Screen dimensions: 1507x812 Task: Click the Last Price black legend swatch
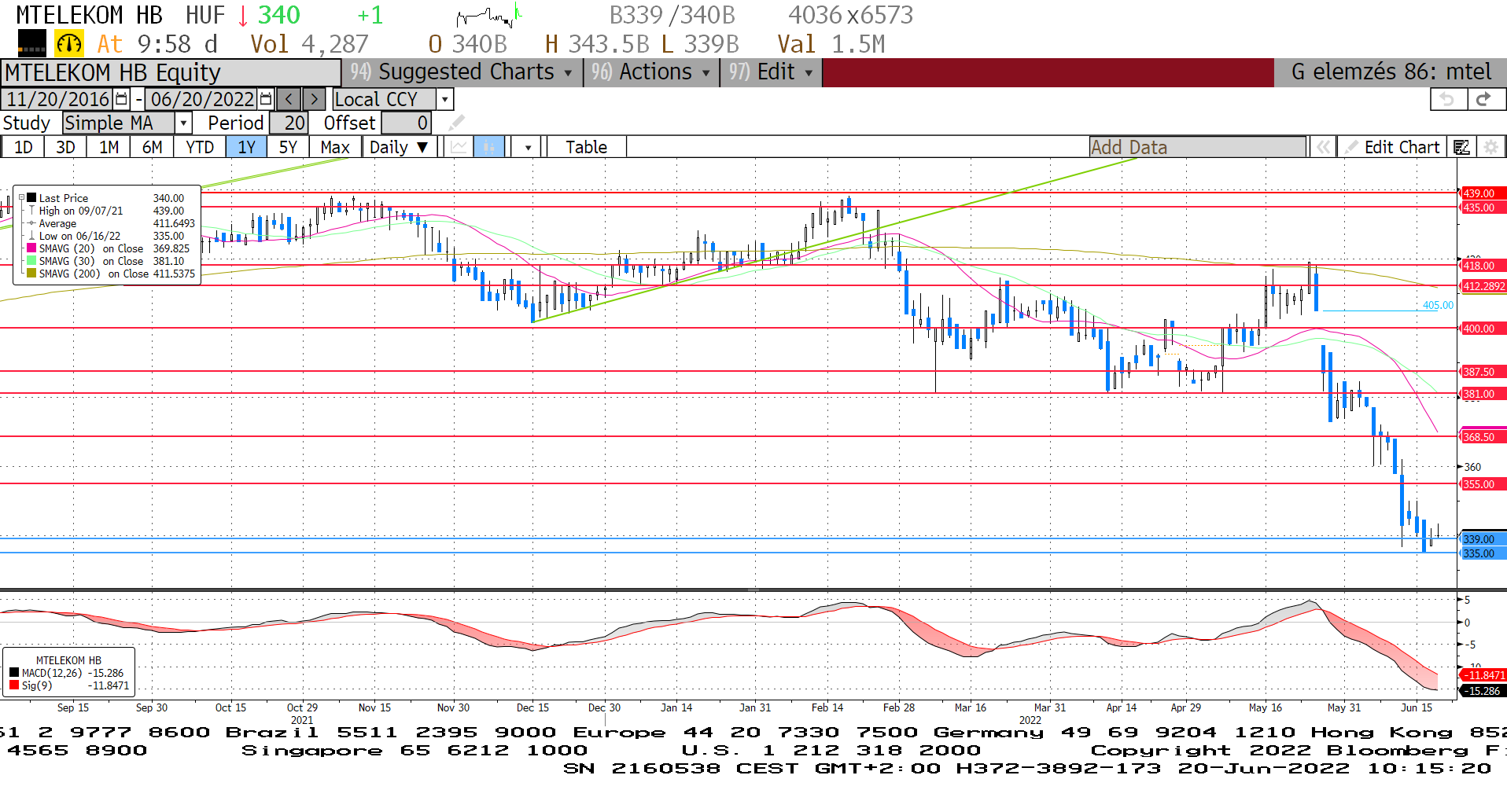[x=31, y=198]
